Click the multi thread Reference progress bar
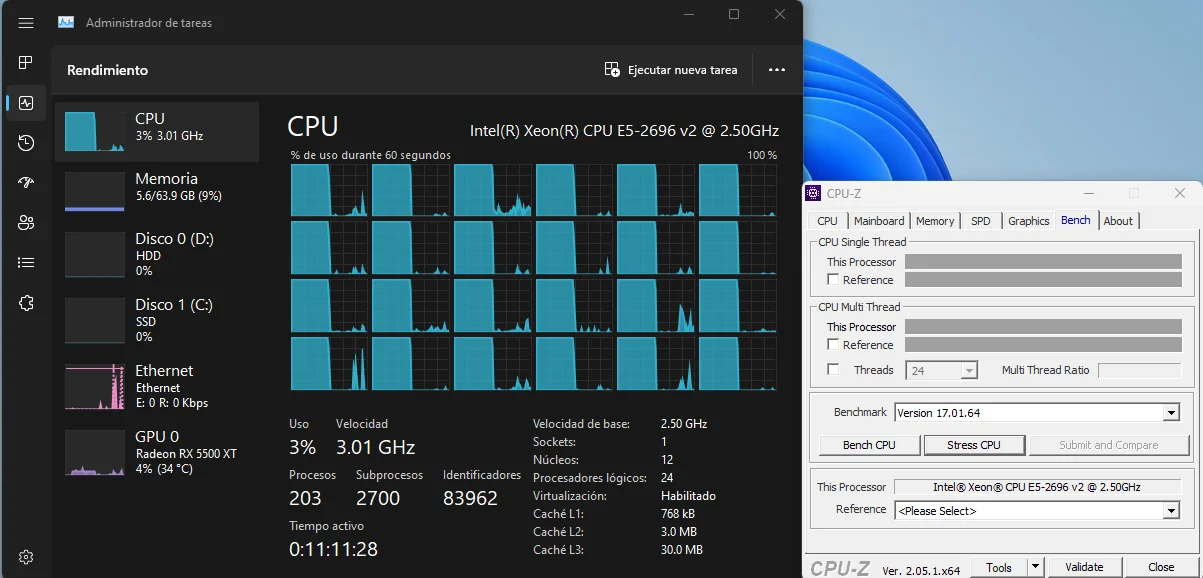 click(x=1043, y=345)
